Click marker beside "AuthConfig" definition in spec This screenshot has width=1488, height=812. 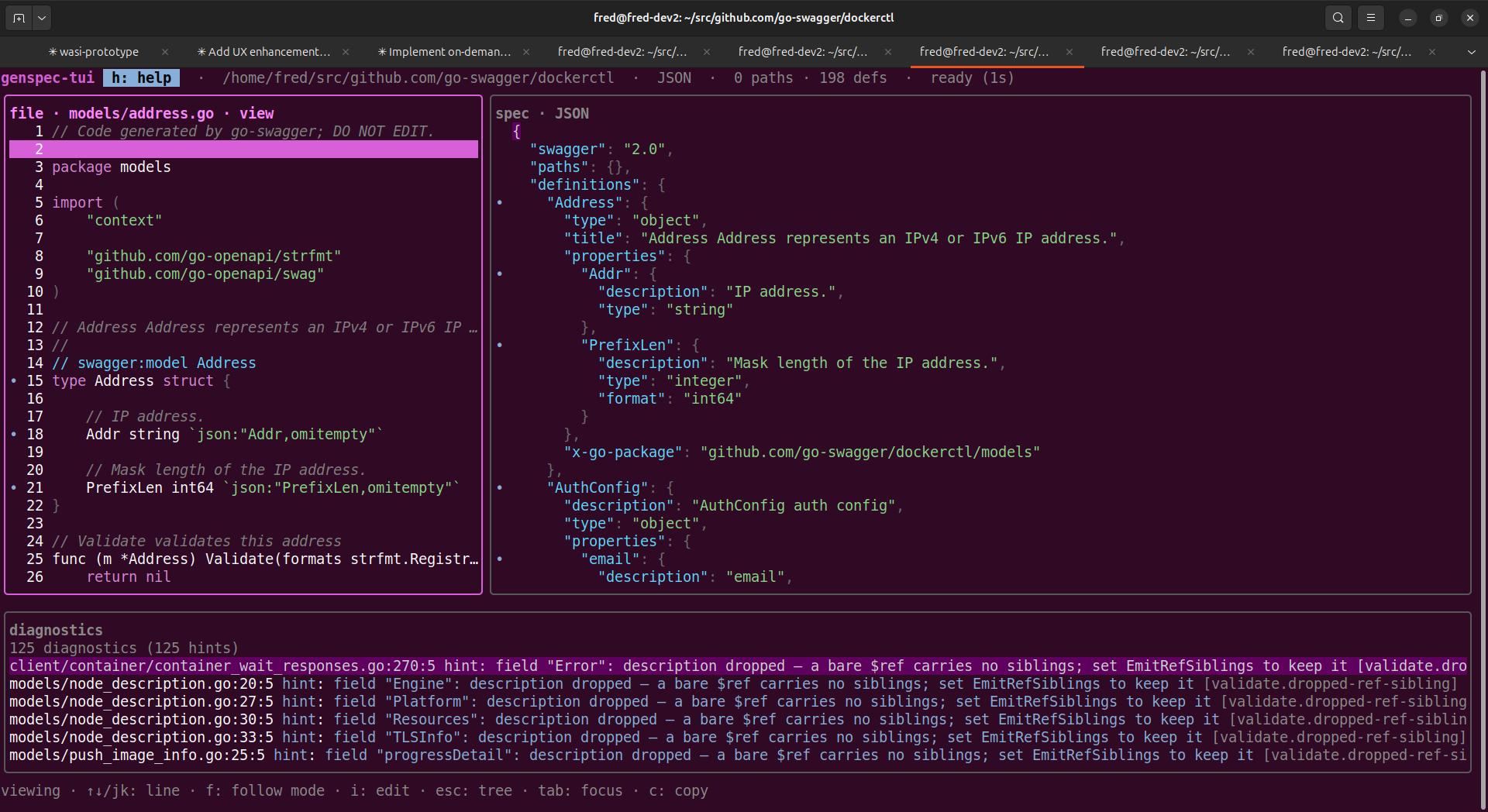[500, 487]
